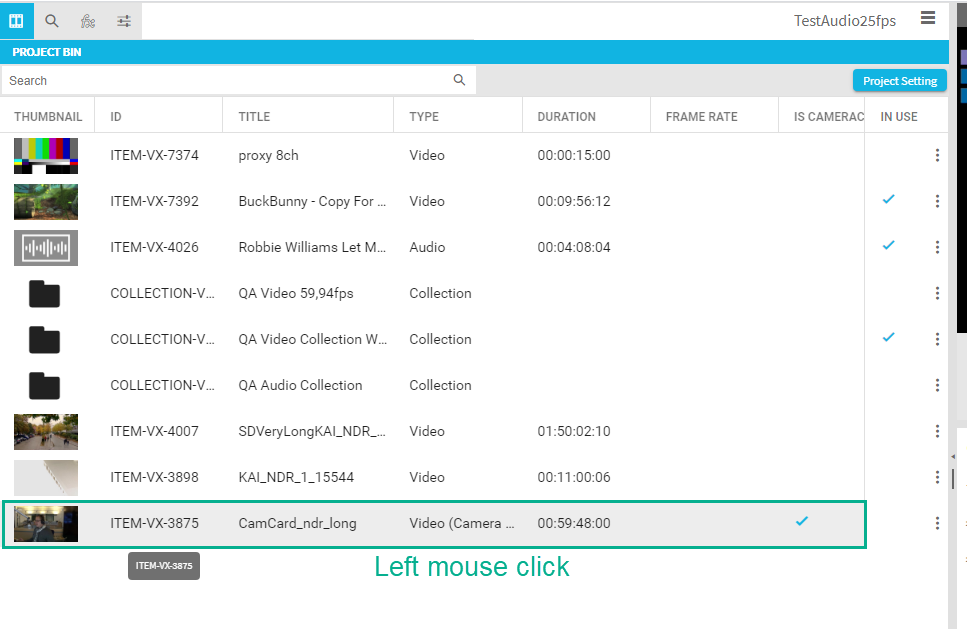Open the kebab menu for KAI_NDR_1_15544
This screenshot has height=629, width=967.
(x=937, y=477)
